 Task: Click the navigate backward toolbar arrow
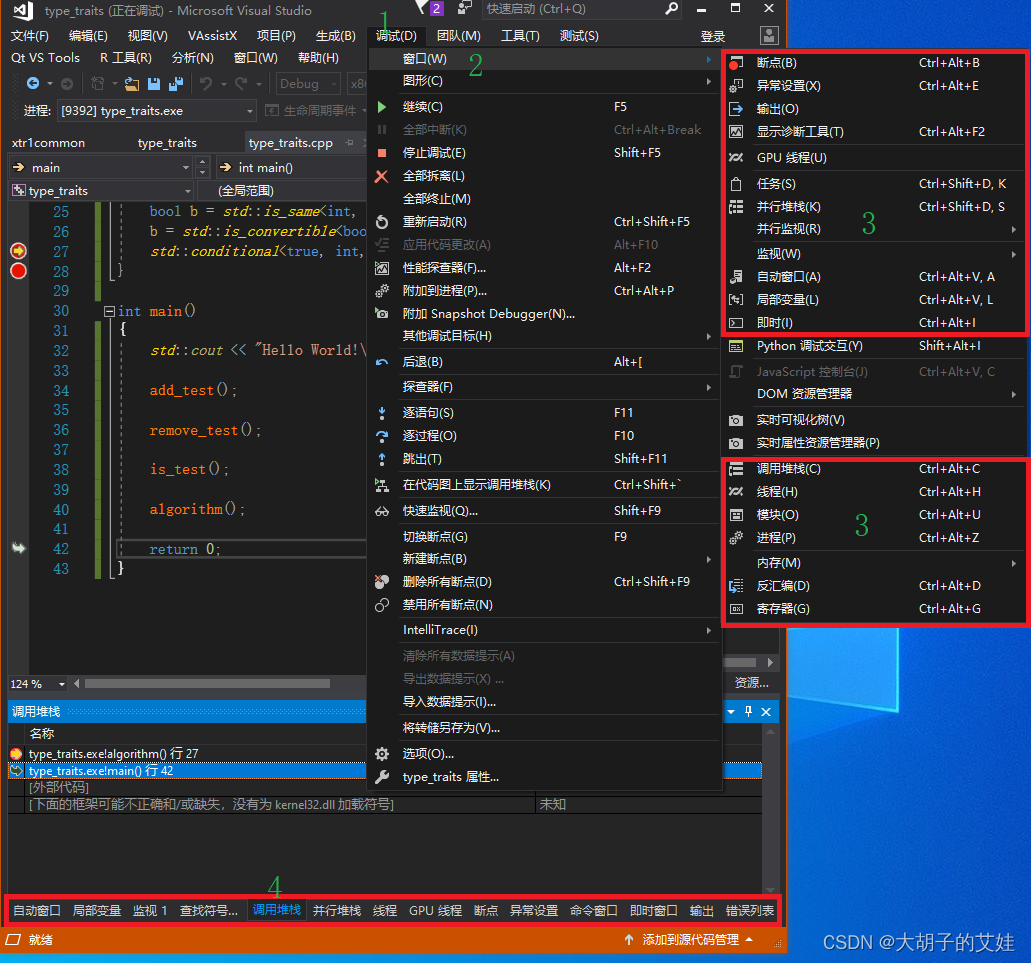tap(32, 83)
